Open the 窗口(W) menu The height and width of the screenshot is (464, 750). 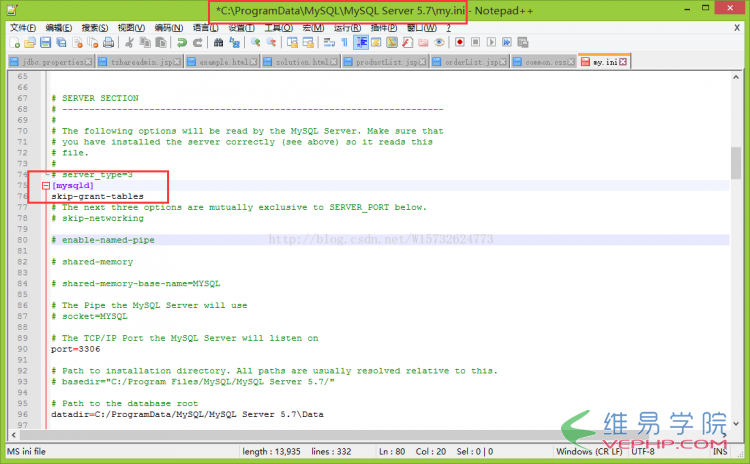coord(421,28)
